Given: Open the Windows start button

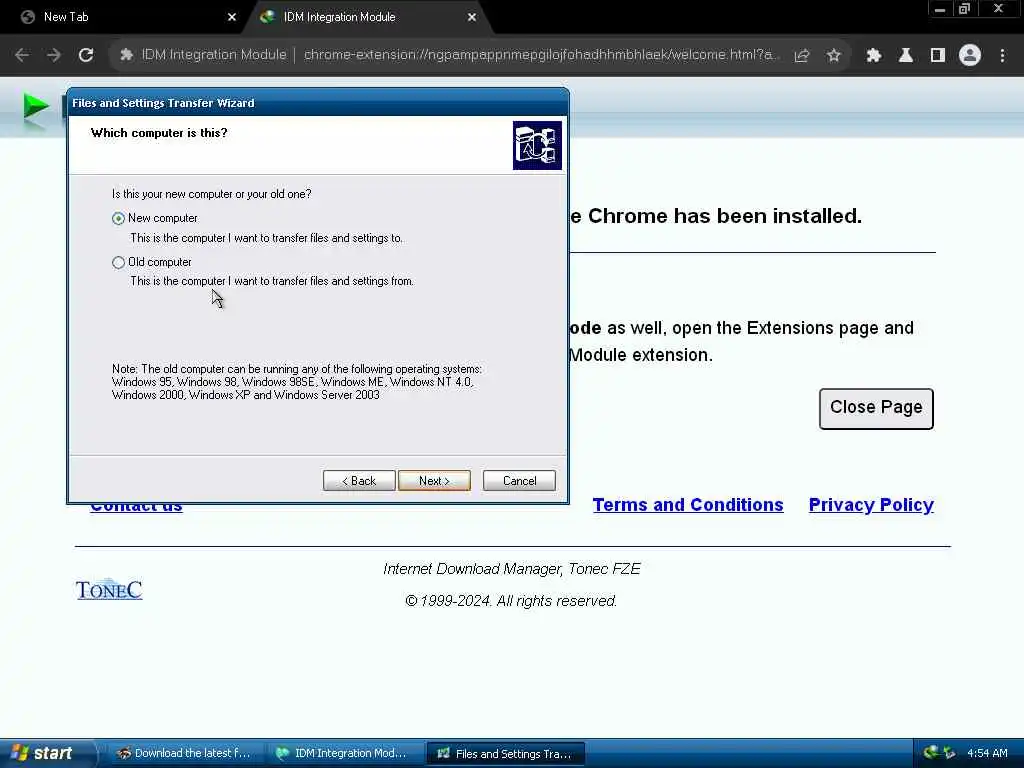Looking at the screenshot, I should (46, 753).
